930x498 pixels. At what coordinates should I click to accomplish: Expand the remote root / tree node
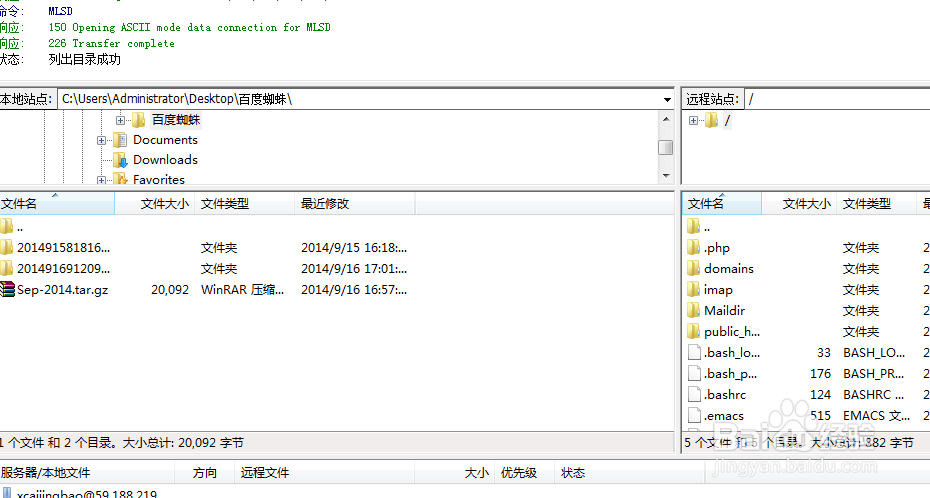click(693, 120)
